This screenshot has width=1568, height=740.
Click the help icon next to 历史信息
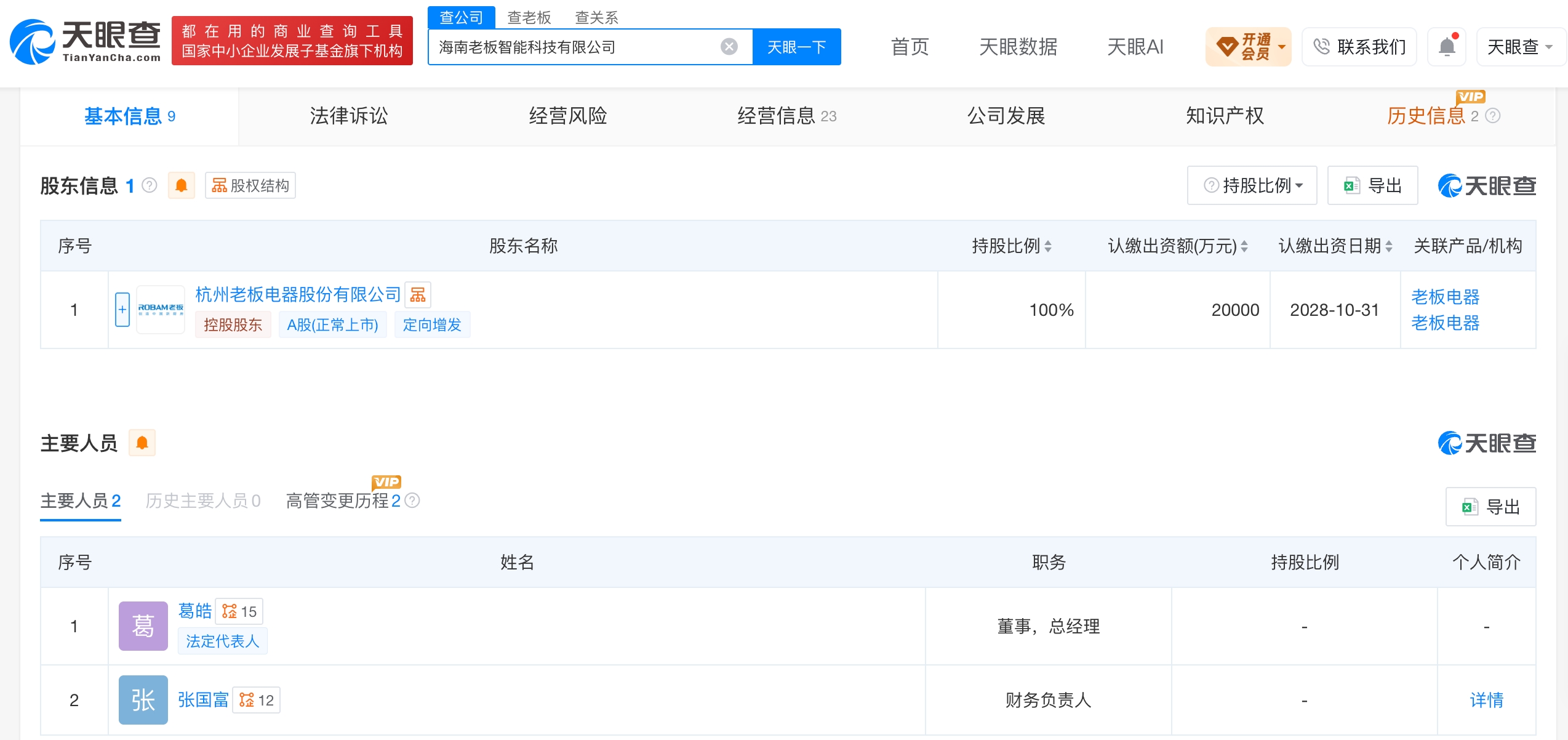tap(1493, 116)
